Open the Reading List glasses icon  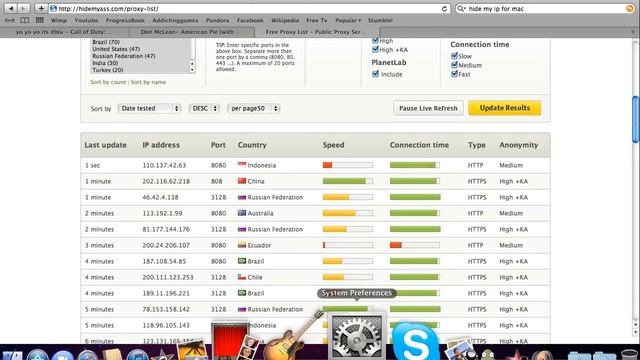click(10, 20)
